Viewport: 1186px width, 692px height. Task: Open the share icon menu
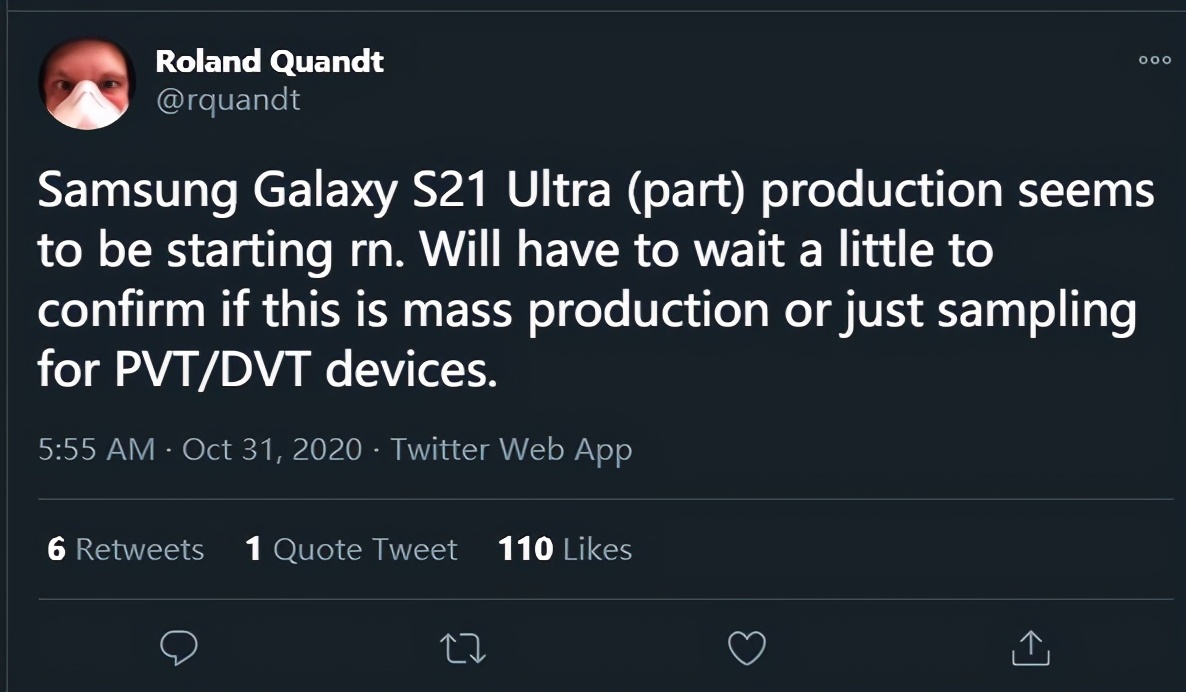click(1029, 648)
